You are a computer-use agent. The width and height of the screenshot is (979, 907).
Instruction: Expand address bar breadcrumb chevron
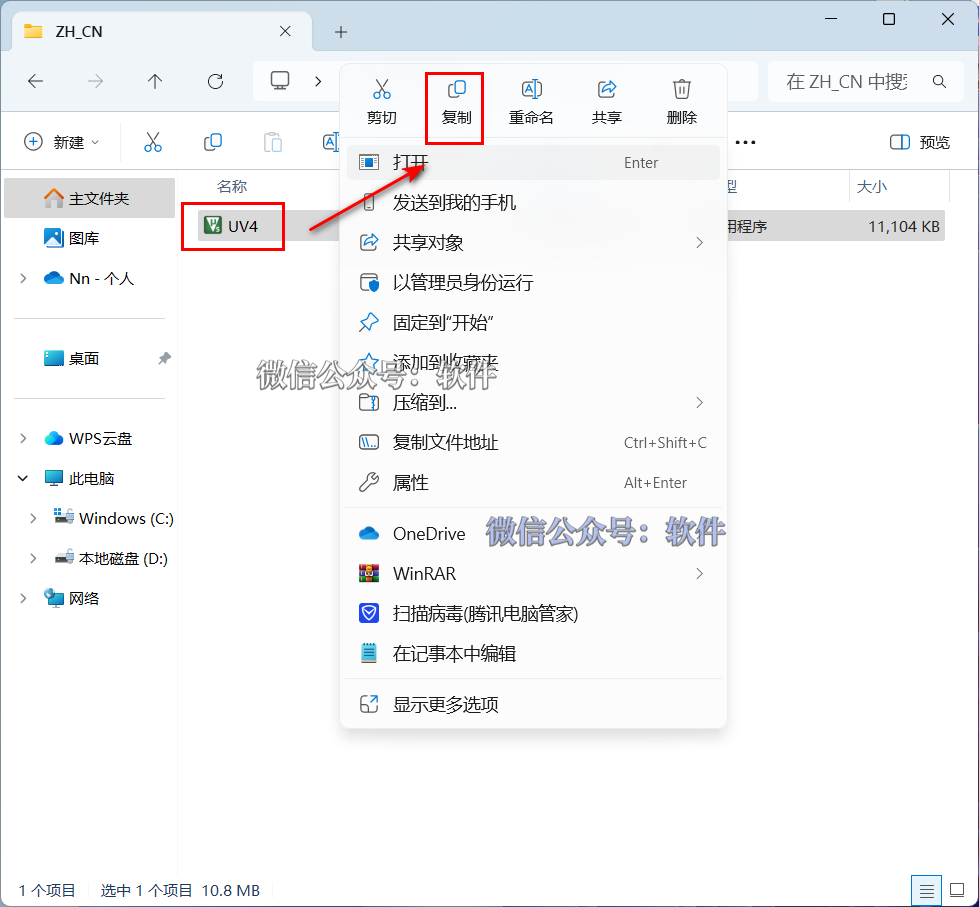coord(318,81)
